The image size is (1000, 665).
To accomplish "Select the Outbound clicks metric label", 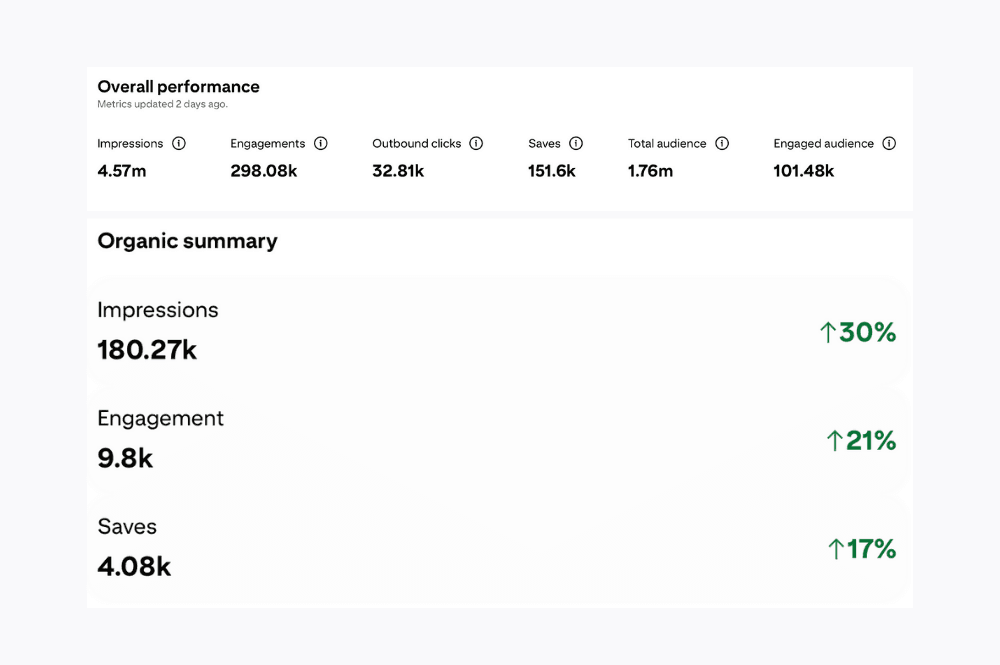I will pos(416,143).
